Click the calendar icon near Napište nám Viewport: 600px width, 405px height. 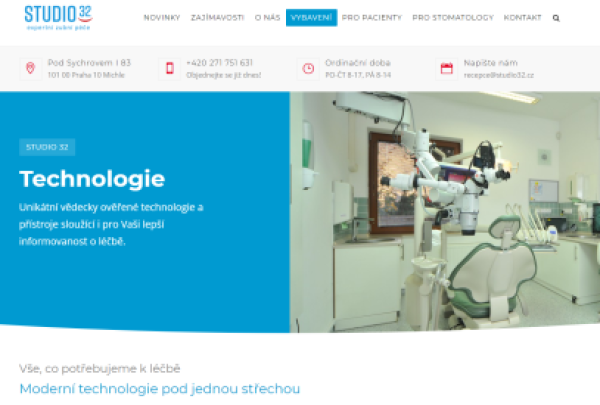[447, 69]
